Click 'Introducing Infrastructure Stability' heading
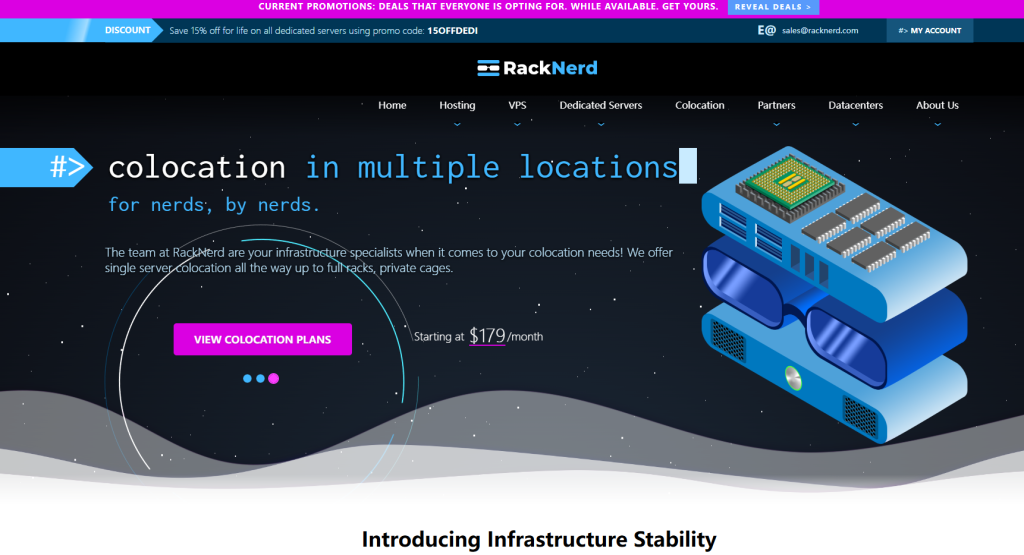The image size is (1024, 555). (x=539, y=539)
